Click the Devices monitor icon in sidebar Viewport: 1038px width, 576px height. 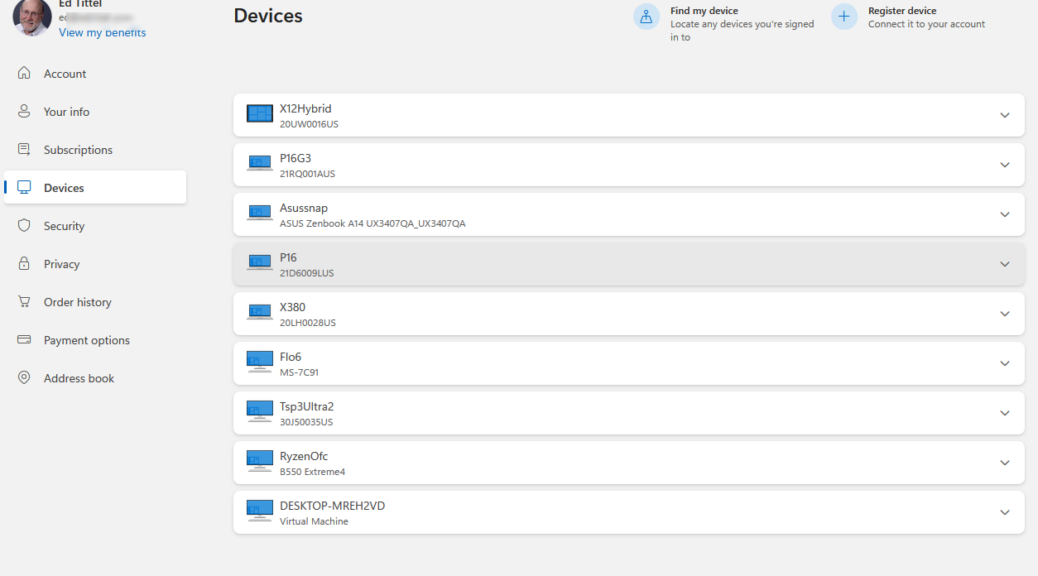click(24, 187)
